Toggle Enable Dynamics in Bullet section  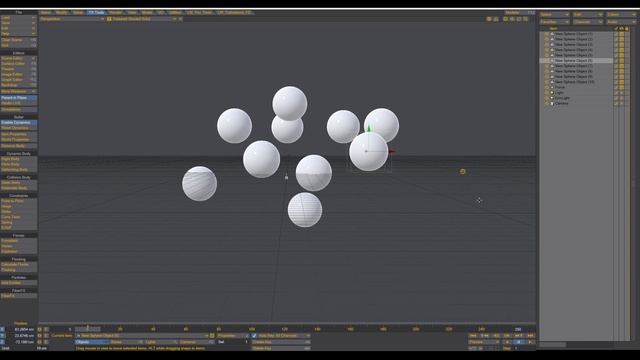19,122
